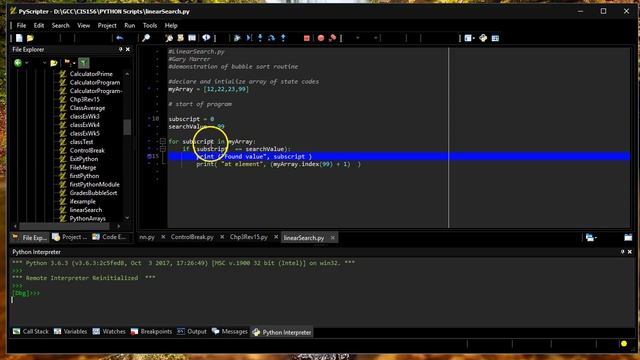This screenshot has height=360, width=640.
Task: Select ClassAverage in File Explorer tree
Action: pyautogui.click(x=87, y=108)
